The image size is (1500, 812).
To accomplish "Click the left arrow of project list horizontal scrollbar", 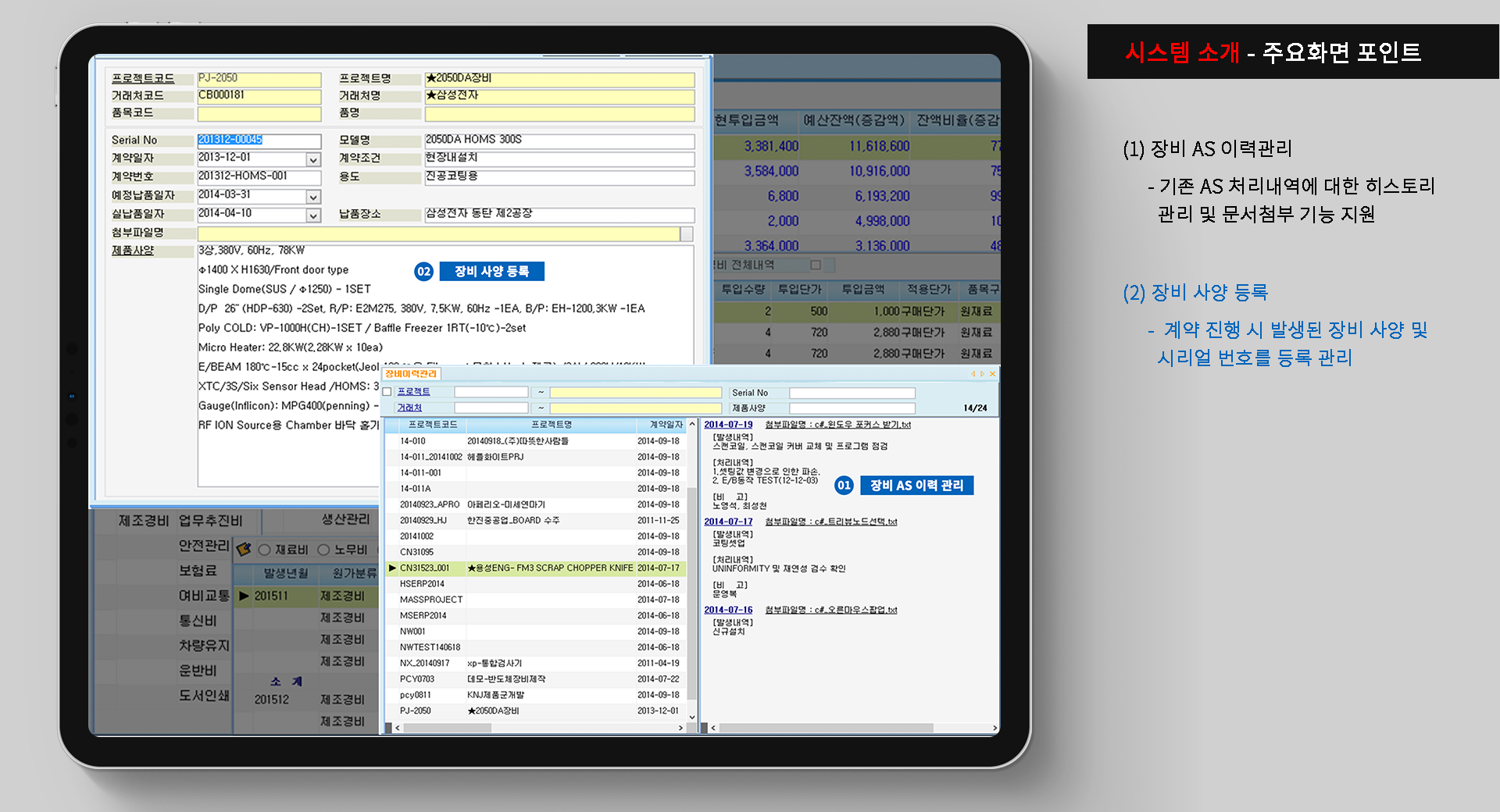I will pos(398,728).
